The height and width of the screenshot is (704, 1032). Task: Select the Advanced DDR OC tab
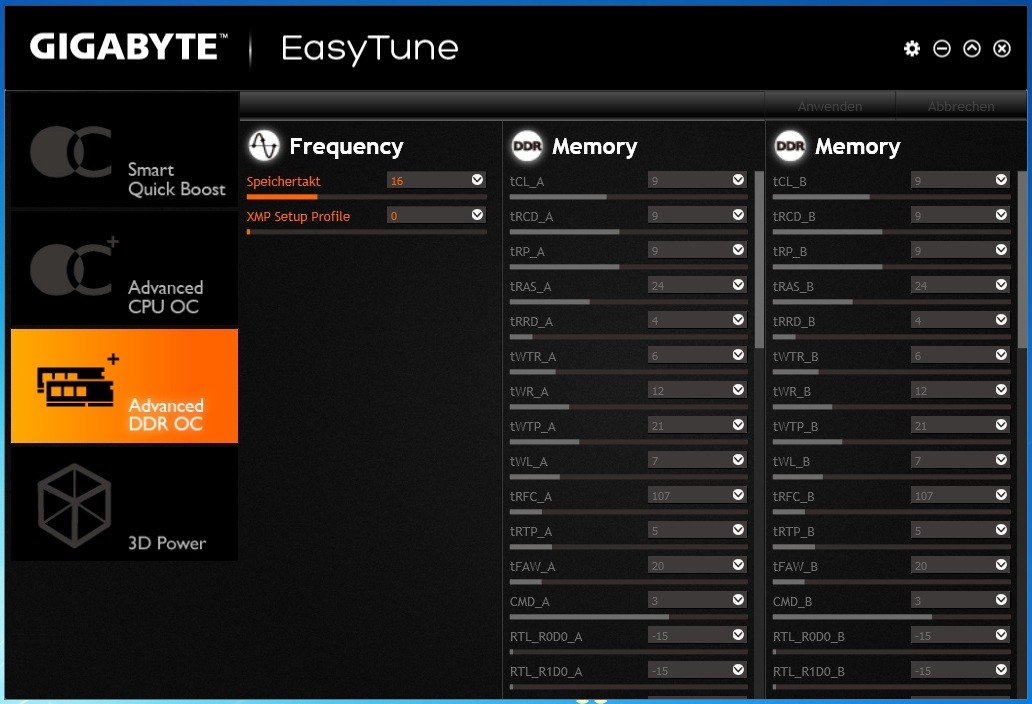pos(124,386)
